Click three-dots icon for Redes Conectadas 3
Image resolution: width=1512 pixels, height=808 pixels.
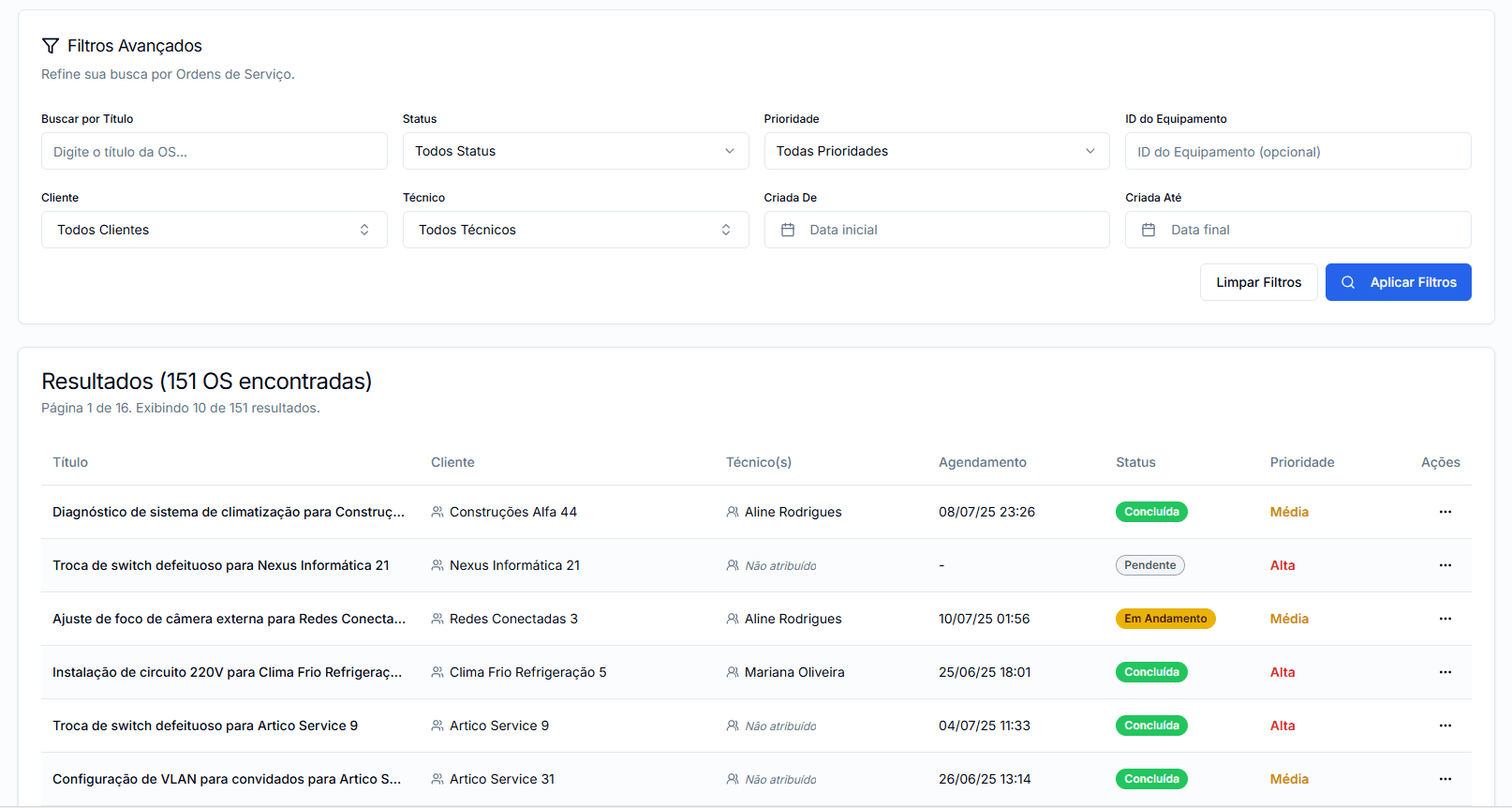tap(1445, 619)
